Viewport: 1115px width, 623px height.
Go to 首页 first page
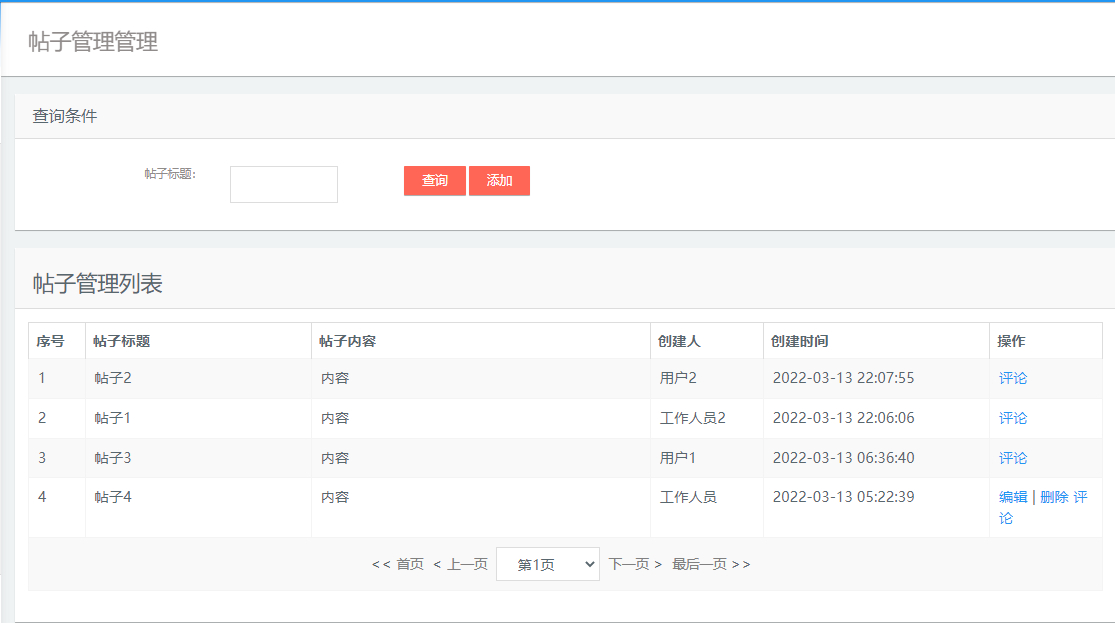[398, 564]
